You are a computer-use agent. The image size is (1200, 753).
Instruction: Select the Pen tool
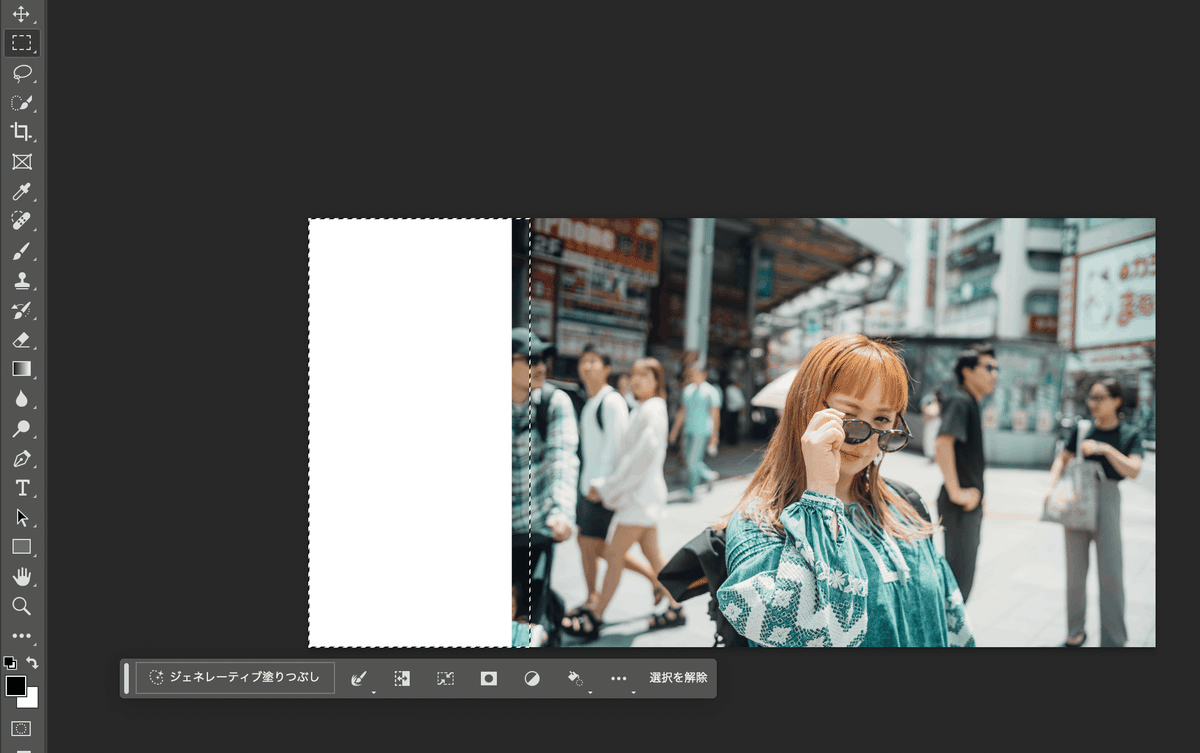pos(21,459)
